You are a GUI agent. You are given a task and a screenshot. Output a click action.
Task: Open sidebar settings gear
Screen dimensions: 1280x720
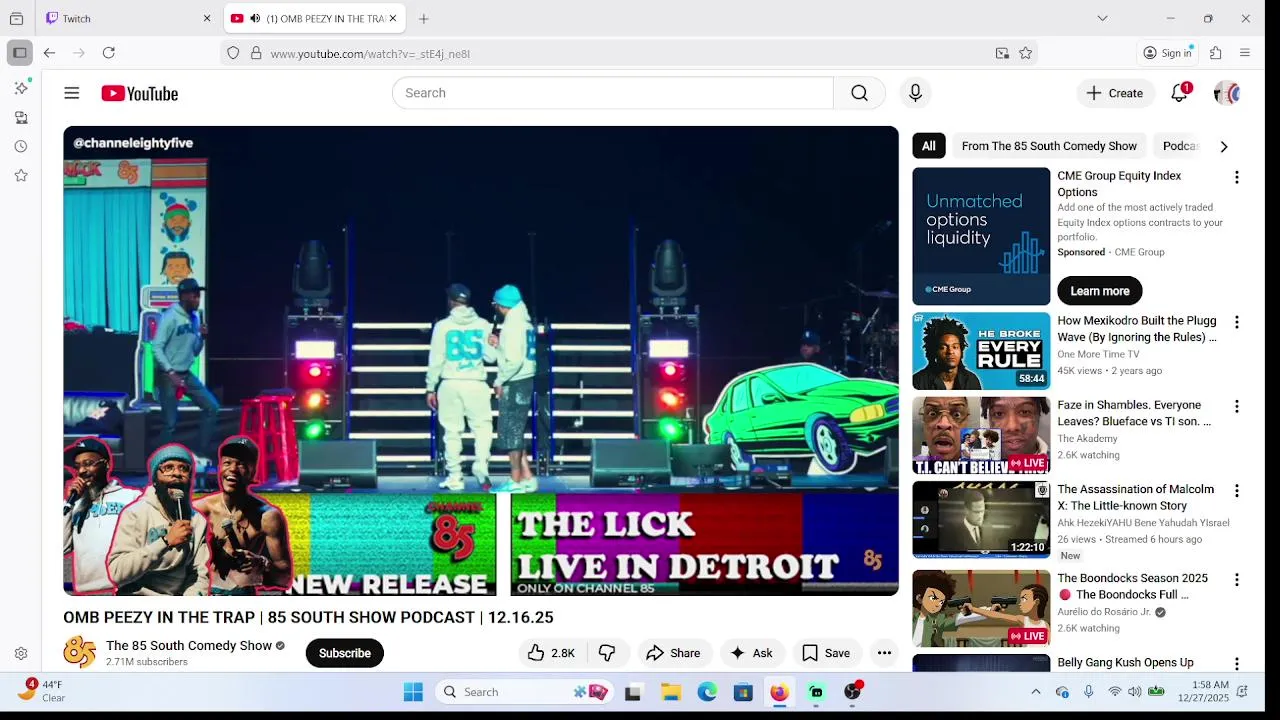21,654
